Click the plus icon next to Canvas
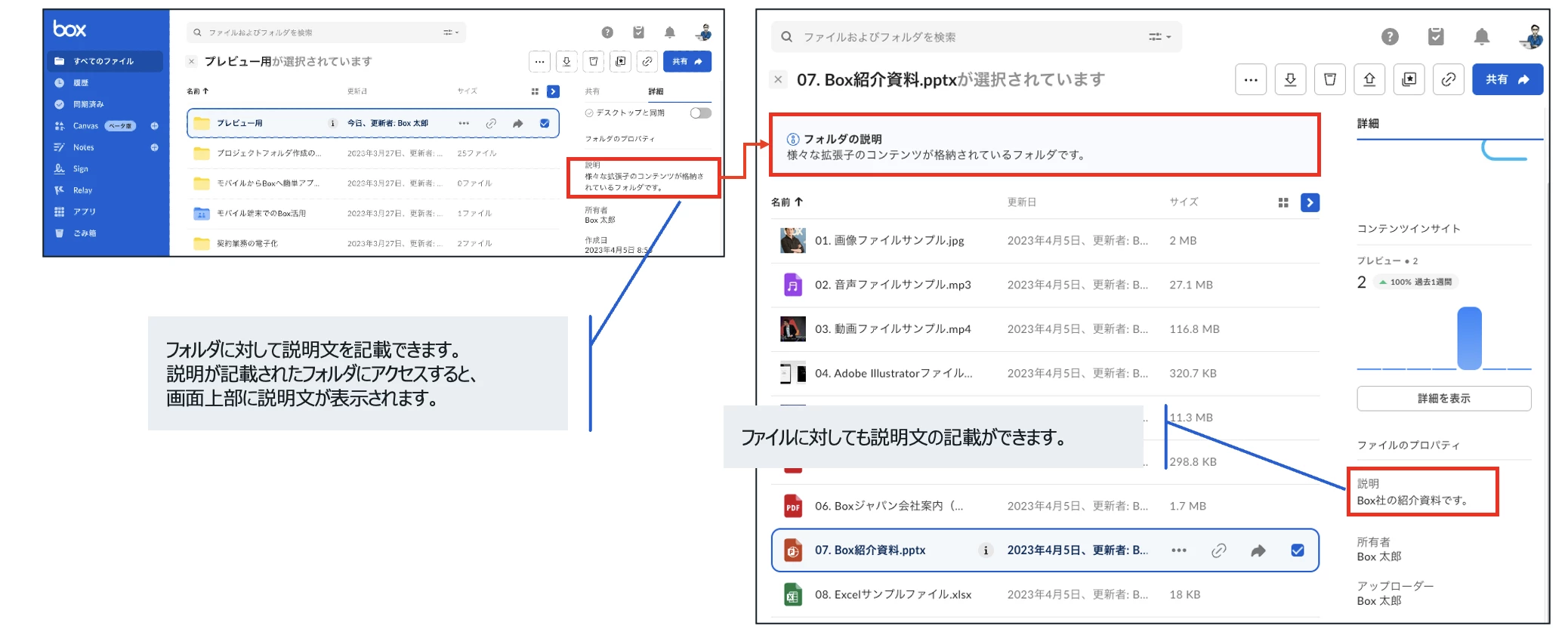Viewport: 1568px width, 635px height. [x=154, y=126]
